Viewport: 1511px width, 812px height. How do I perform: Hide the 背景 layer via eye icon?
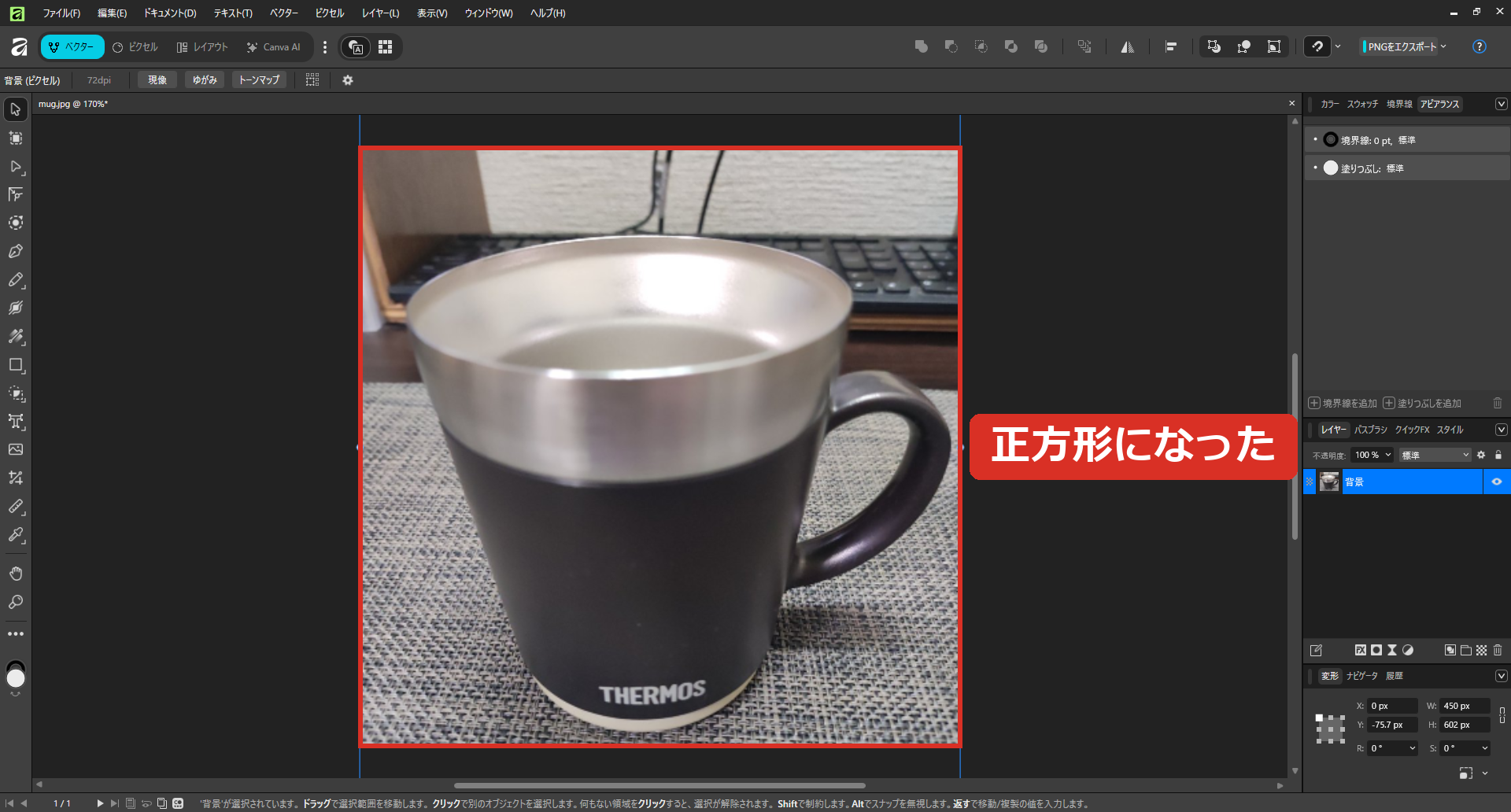1497,482
